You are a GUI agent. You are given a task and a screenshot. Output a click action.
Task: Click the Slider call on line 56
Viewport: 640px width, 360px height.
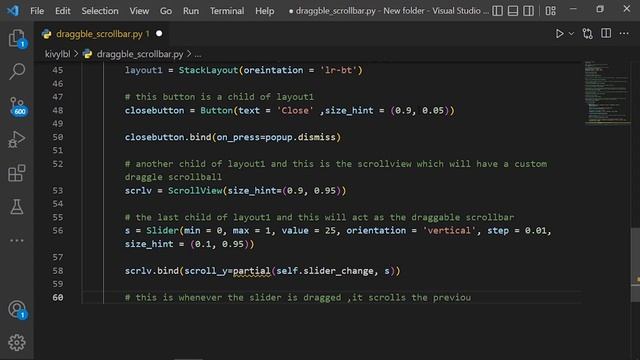click(162, 231)
